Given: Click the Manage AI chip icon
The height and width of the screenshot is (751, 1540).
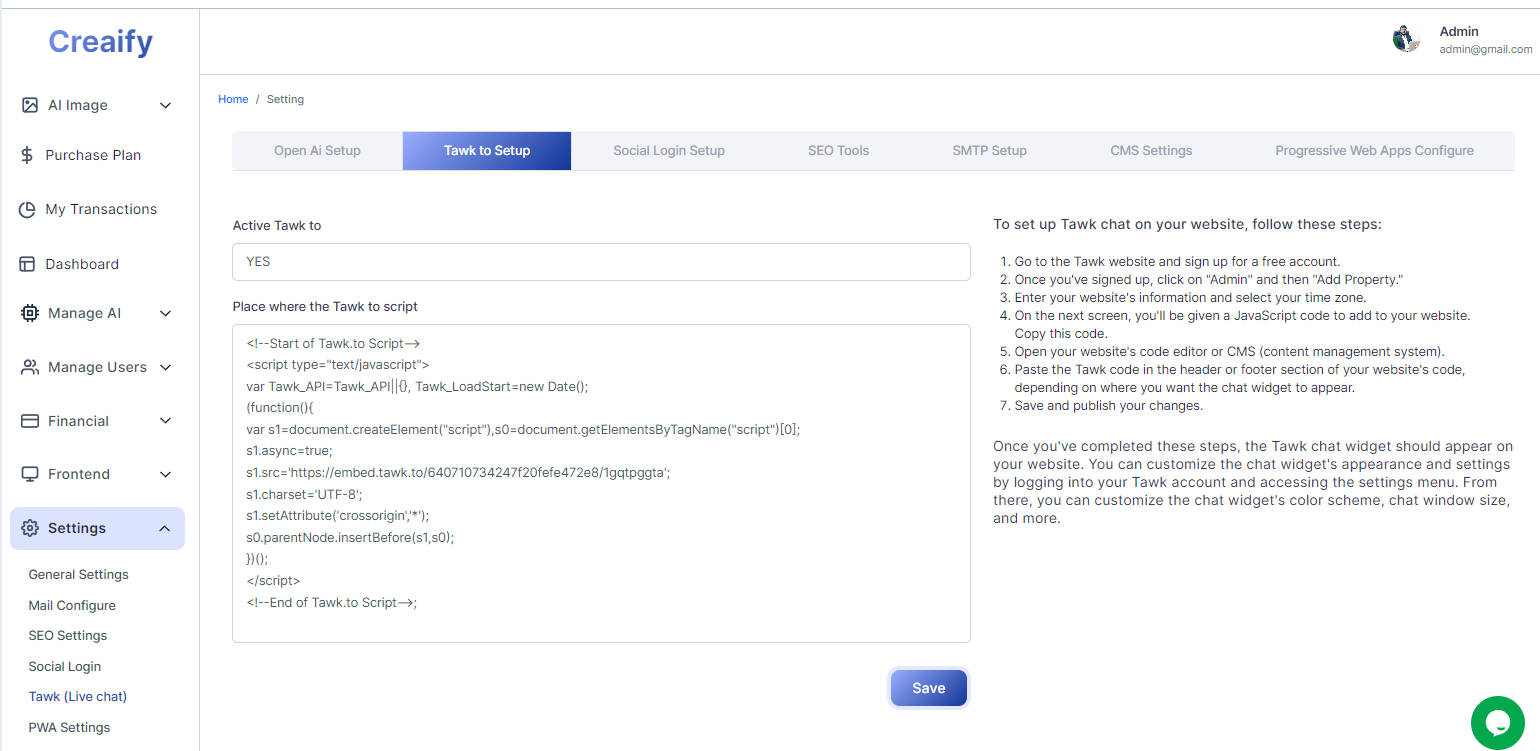Looking at the screenshot, I should tap(30, 313).
